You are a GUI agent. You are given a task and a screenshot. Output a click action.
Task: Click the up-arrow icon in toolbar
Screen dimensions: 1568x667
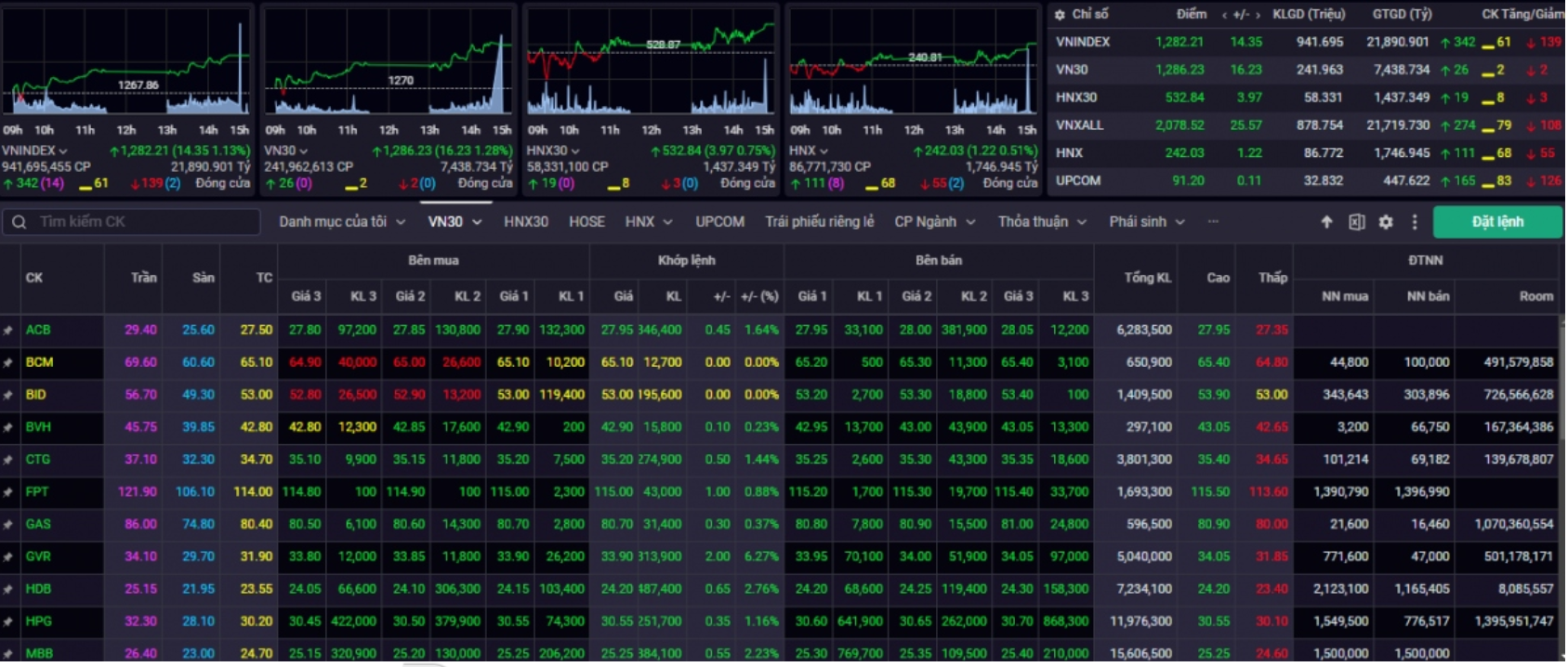coord(1326,222)
